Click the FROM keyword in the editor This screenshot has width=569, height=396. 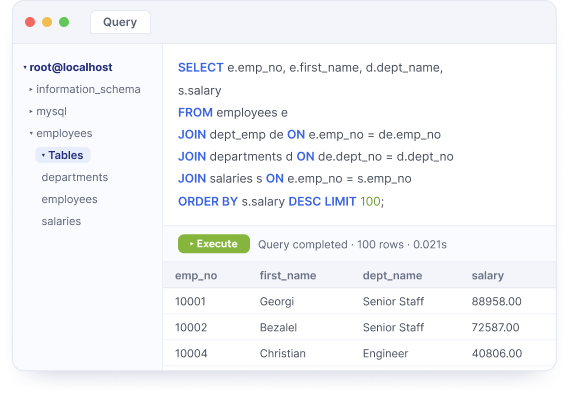195,113
